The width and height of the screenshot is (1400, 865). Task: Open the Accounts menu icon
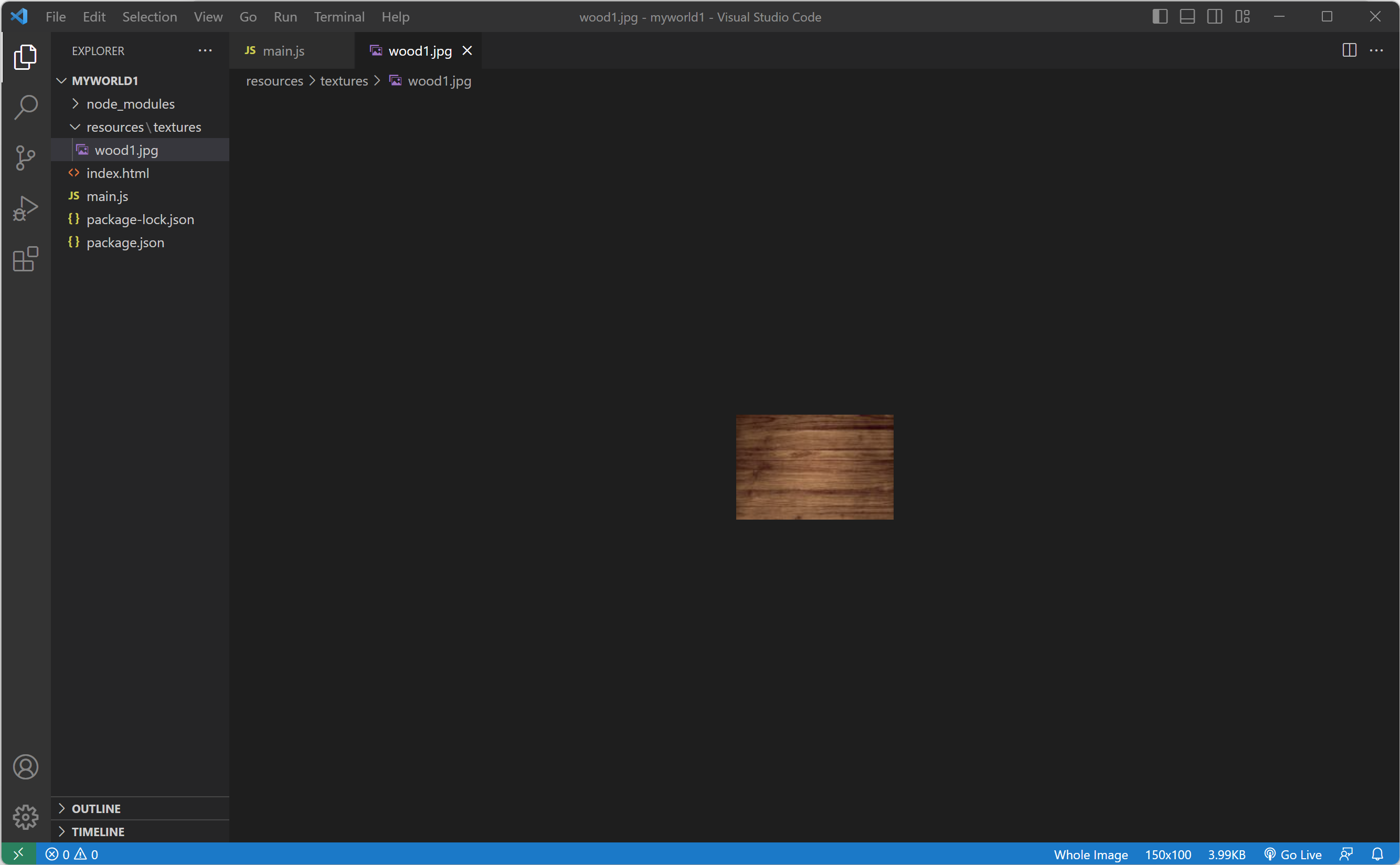pyautogui.click(x=26, y=767)
